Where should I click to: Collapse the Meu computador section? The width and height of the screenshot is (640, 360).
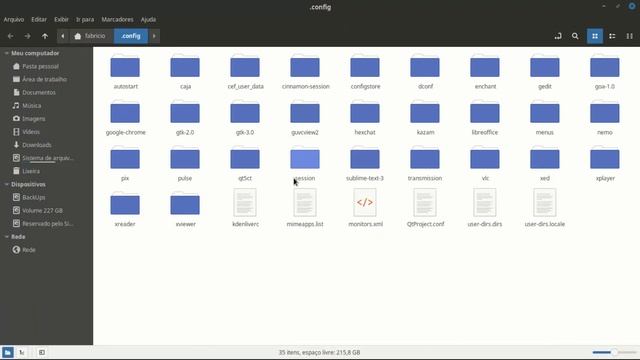coord(7,53)
